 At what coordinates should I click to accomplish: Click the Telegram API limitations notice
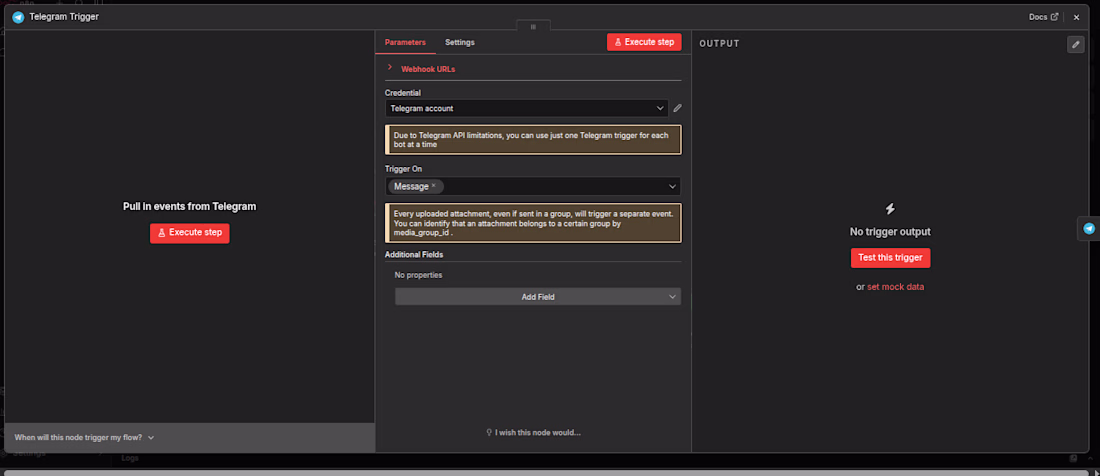(x=532, y=140)
